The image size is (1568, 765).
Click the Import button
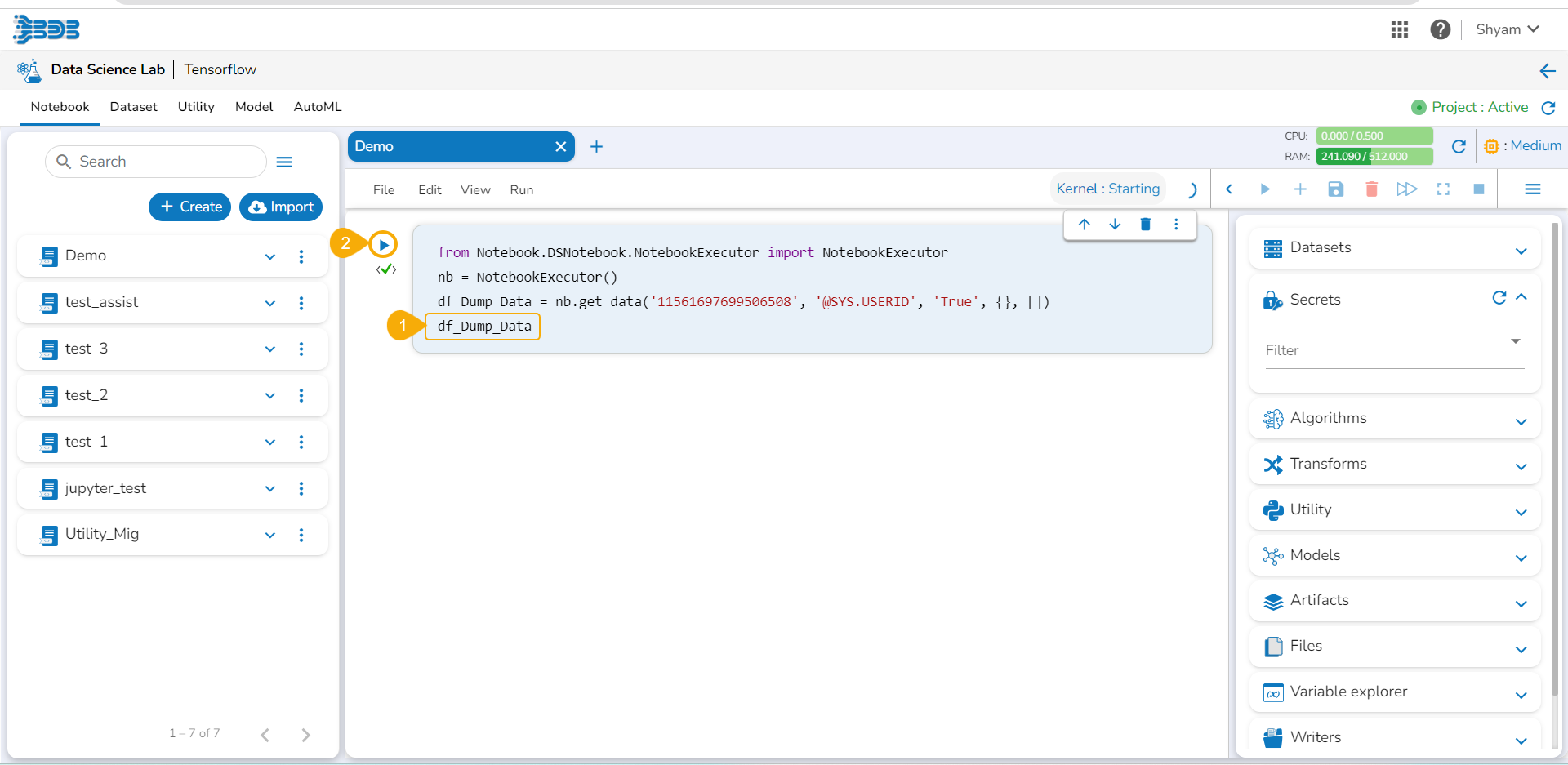pyautogui.click(x=281, y=207)
